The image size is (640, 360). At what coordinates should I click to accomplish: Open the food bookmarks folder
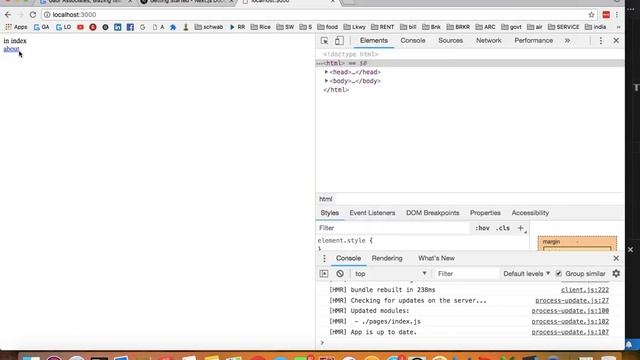[327, 27]
